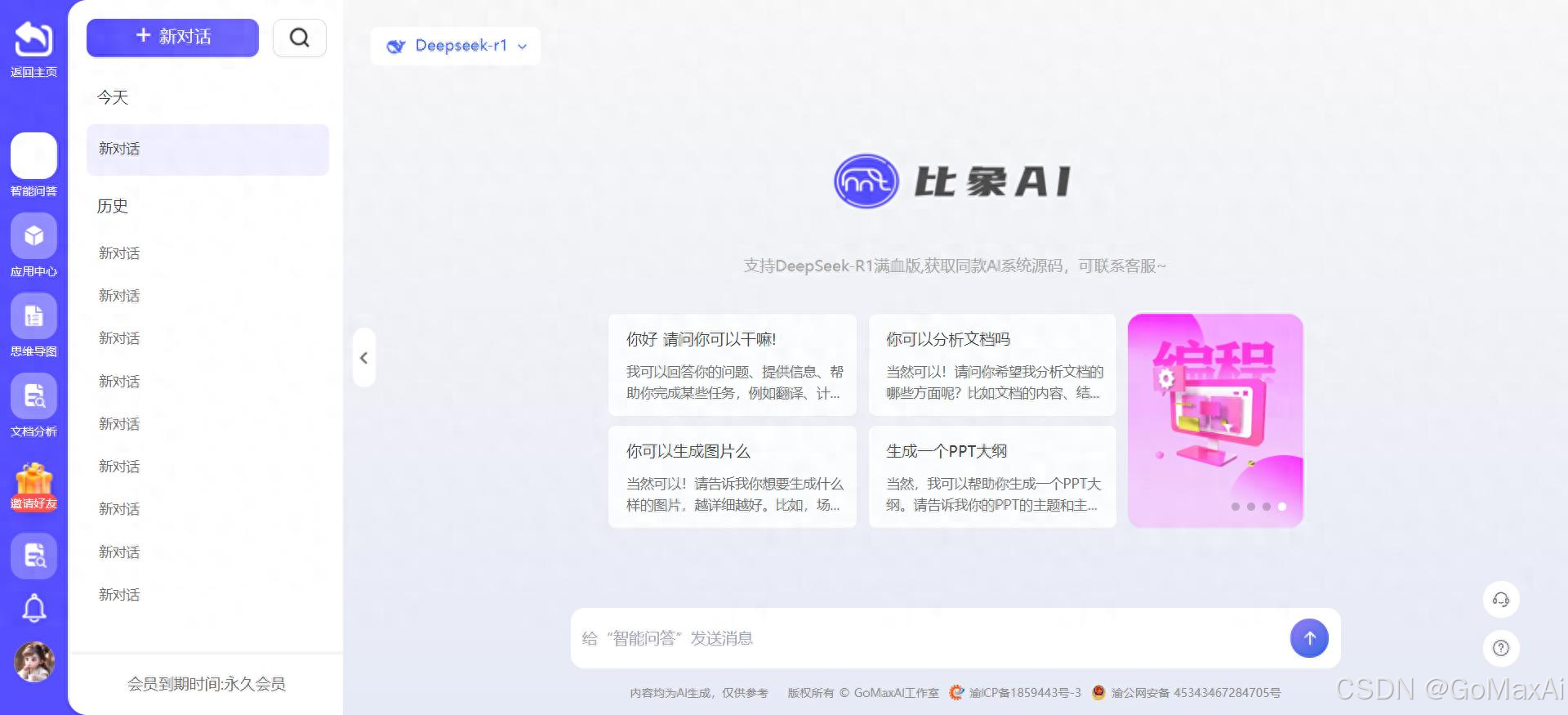The image size is (1568, 715).
Task: Click the pink 编程 carousel banner
Action: [1215, 421]
